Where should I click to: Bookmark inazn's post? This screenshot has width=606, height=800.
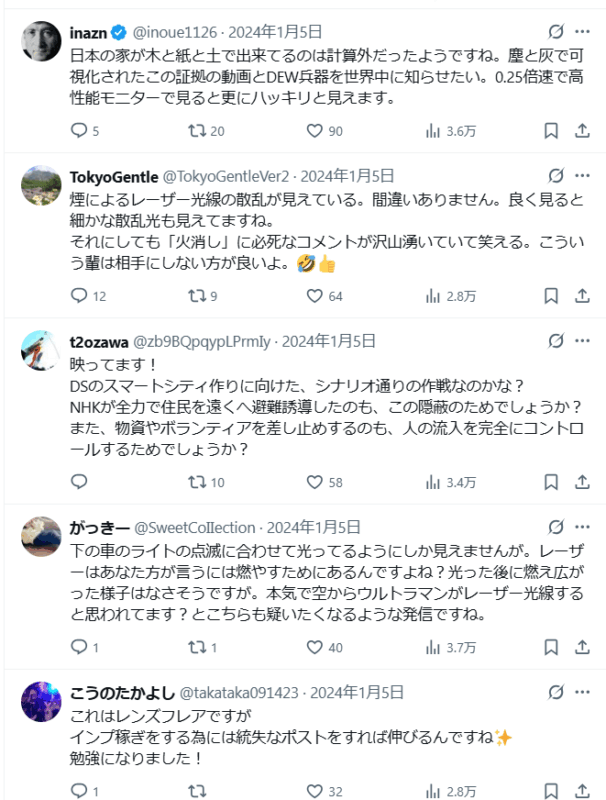[550, 130]
